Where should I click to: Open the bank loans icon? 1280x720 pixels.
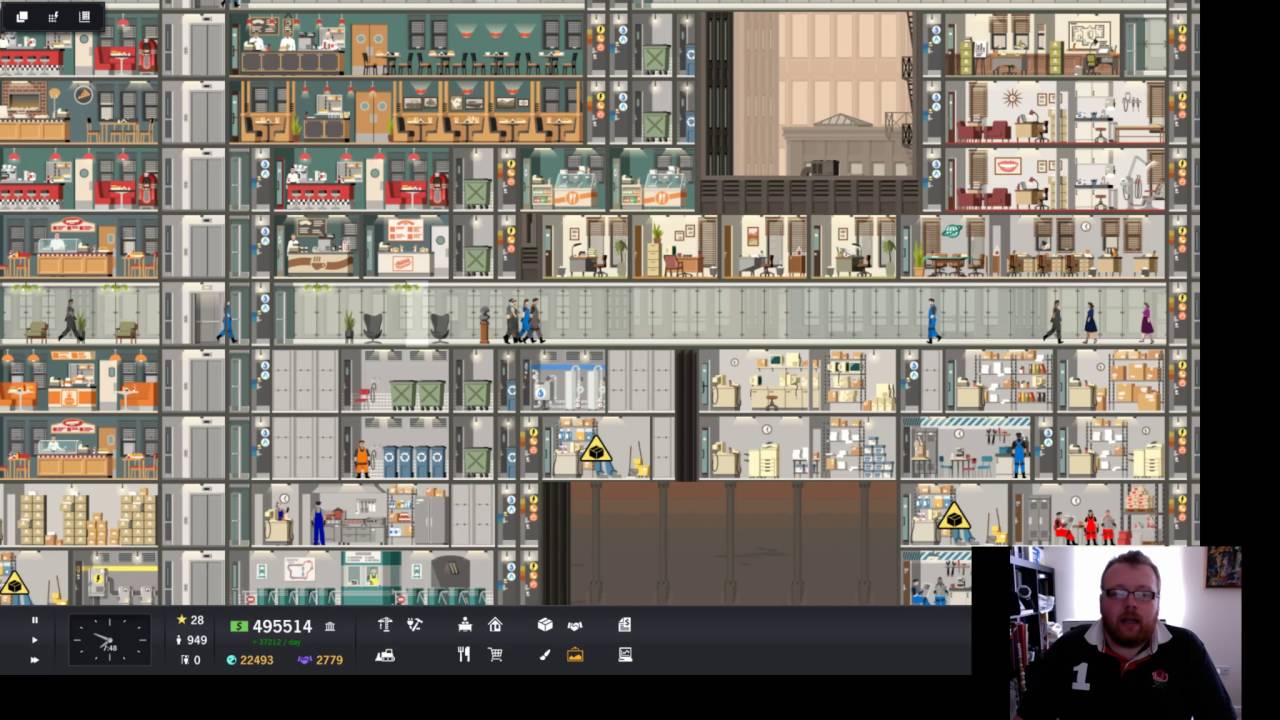(330, 626)
